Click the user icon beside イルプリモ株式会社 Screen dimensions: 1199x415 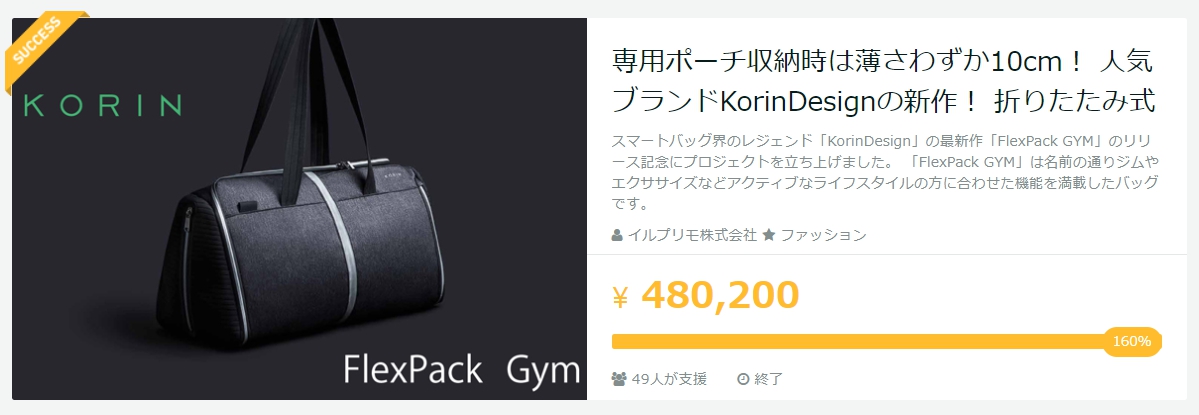[617, 235]
